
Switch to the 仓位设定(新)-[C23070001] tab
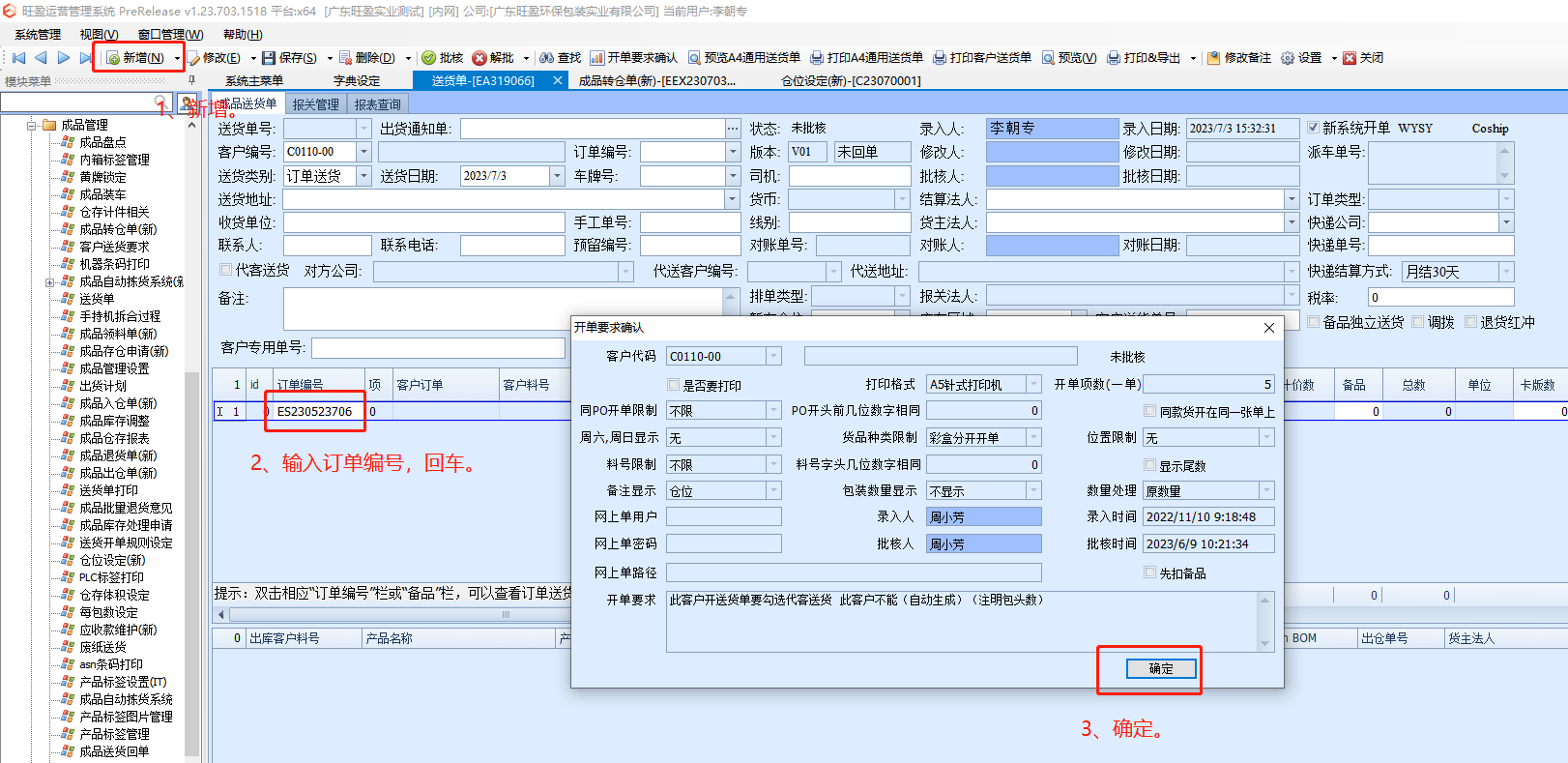tap(851, 81)
